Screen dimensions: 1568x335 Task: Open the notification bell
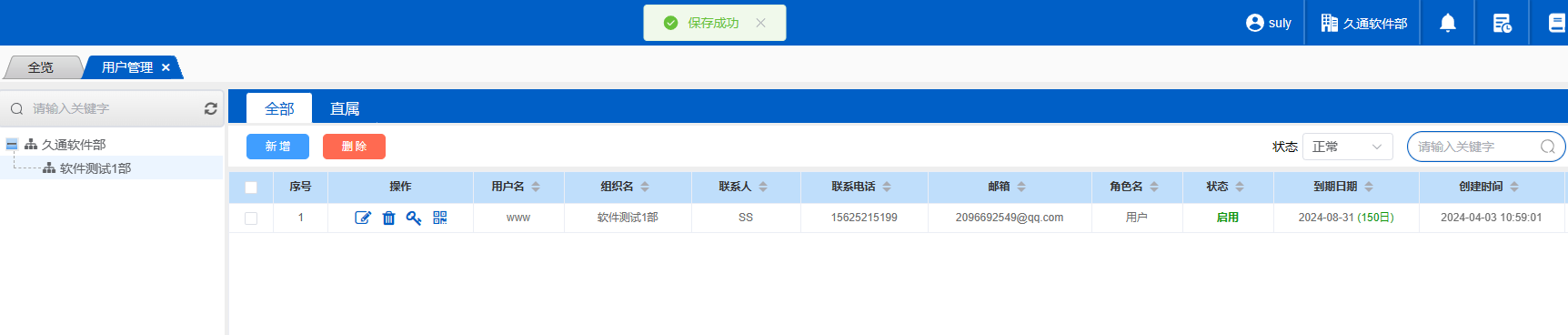[1448, 23]
